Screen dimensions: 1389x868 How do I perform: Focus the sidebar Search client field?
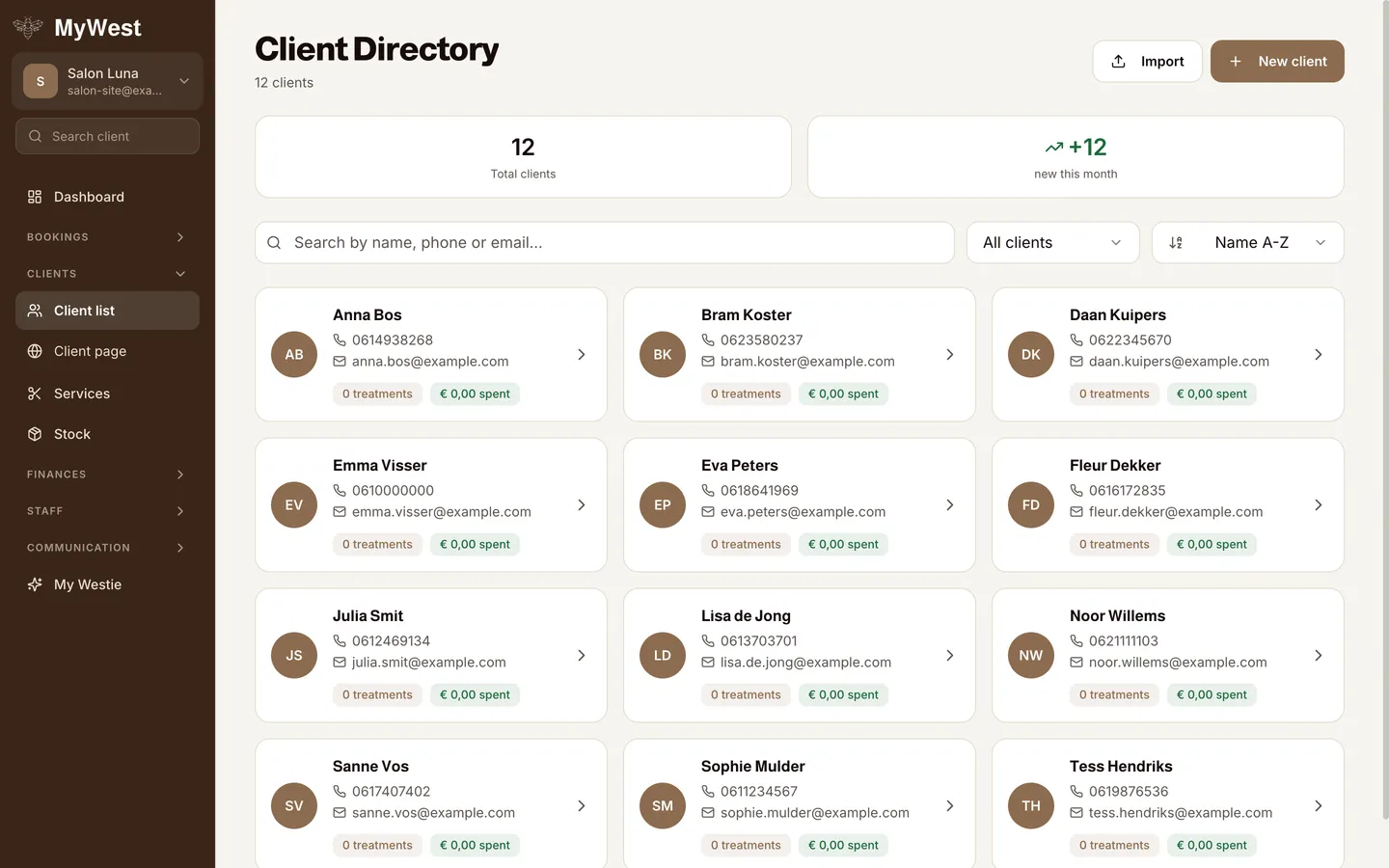[107, 136]
